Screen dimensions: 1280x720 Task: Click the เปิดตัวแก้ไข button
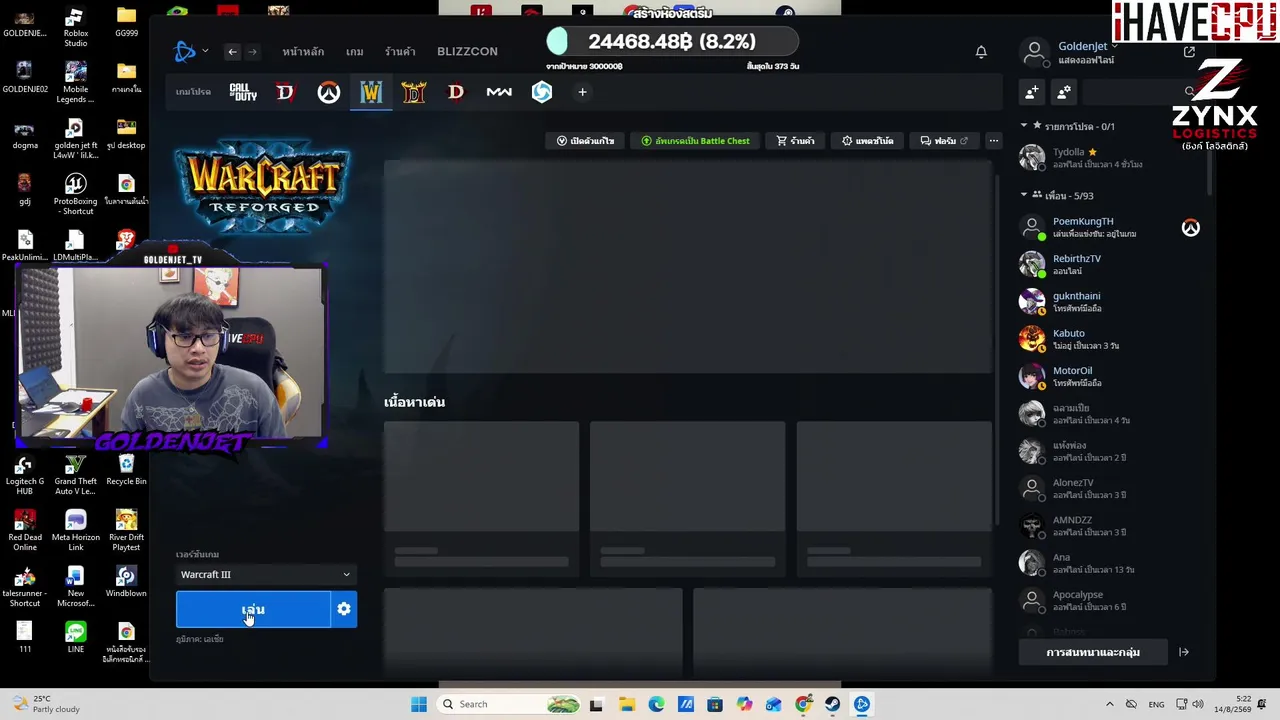point(585,141)
